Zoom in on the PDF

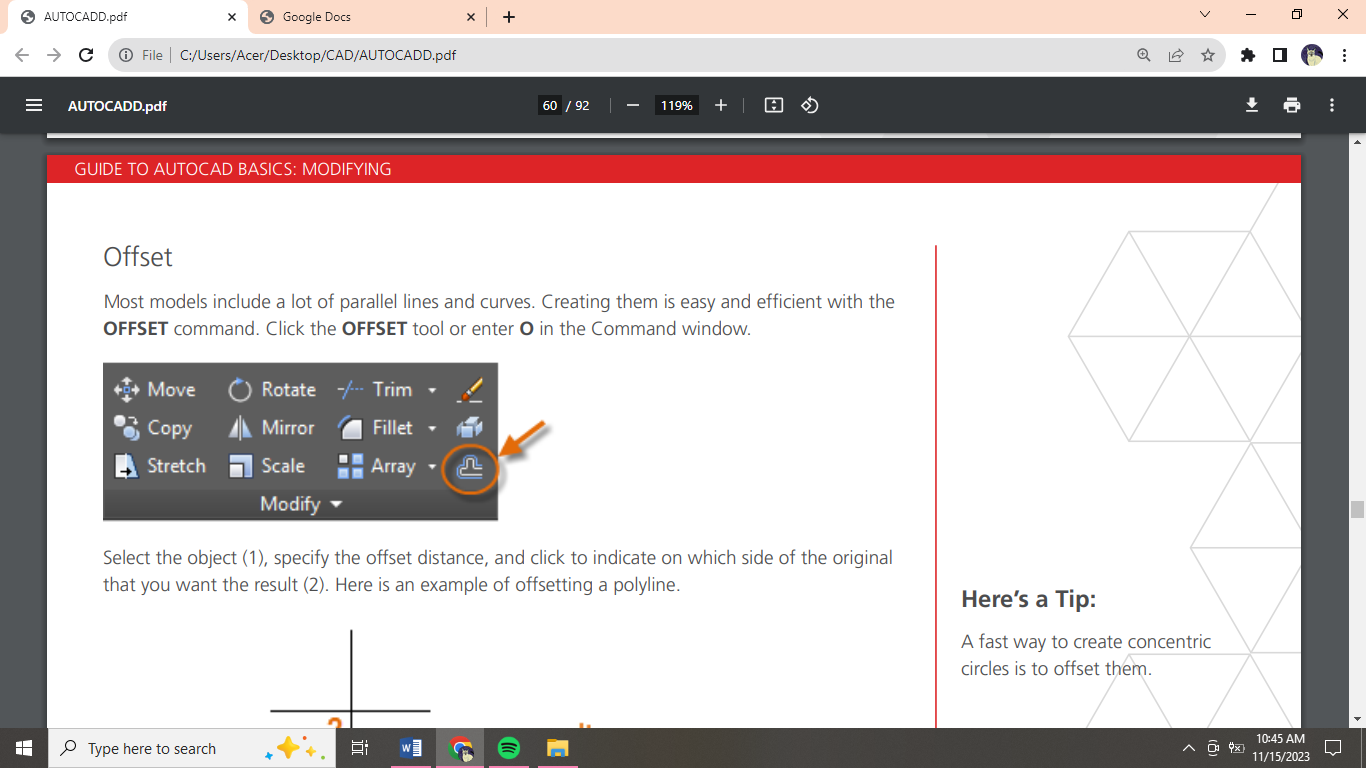(721, 105)
